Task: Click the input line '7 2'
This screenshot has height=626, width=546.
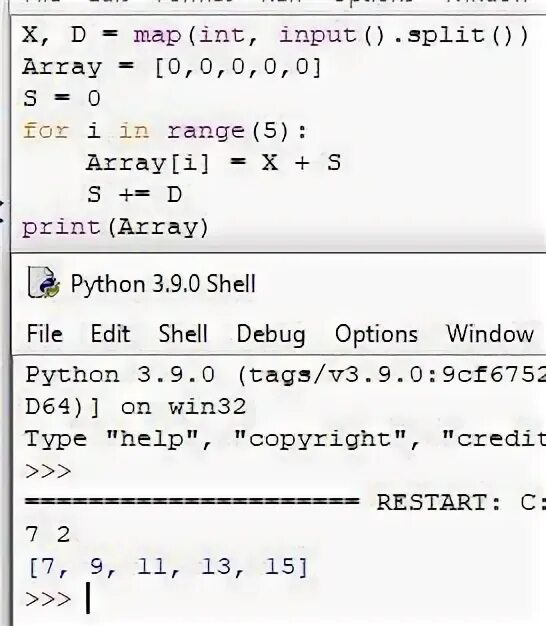Action: point(48,534)
